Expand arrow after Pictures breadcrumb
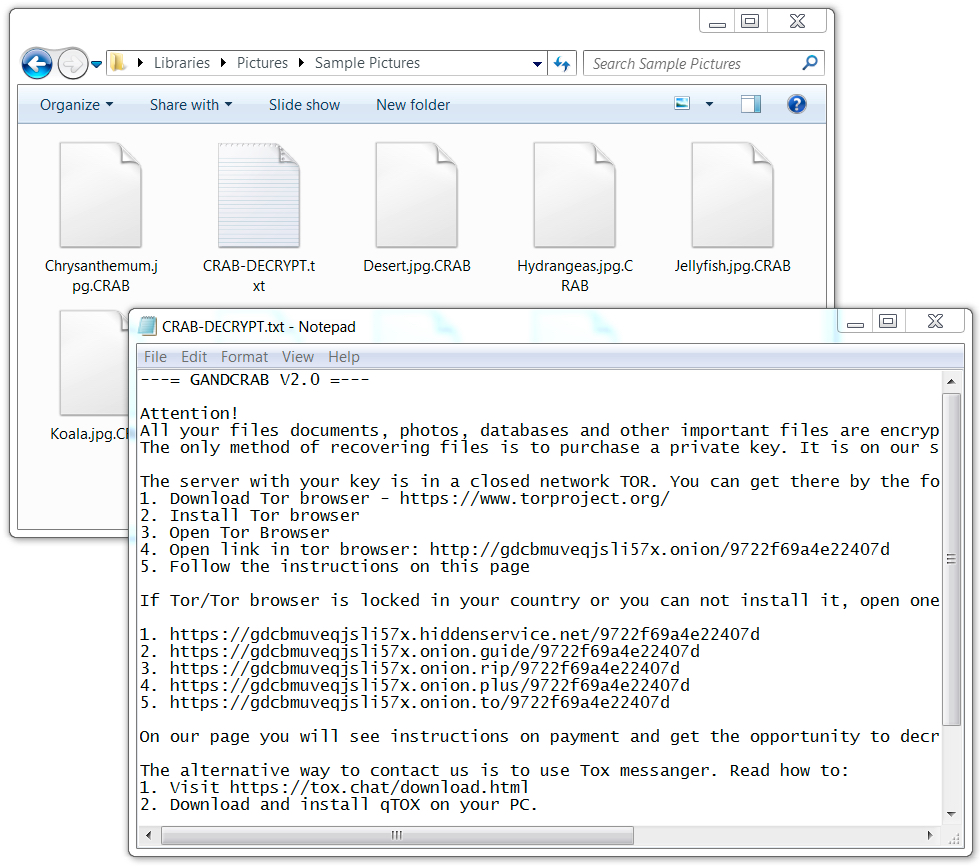This screenshot has width=980, height=867. point(301,63)
